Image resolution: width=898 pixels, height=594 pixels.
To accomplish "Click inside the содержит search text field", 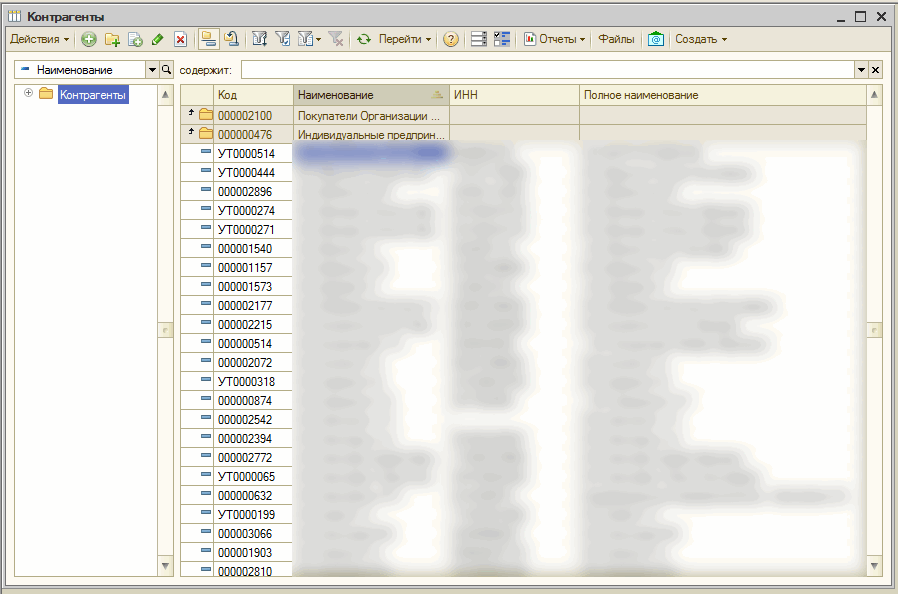I will [x=547, y=70].
